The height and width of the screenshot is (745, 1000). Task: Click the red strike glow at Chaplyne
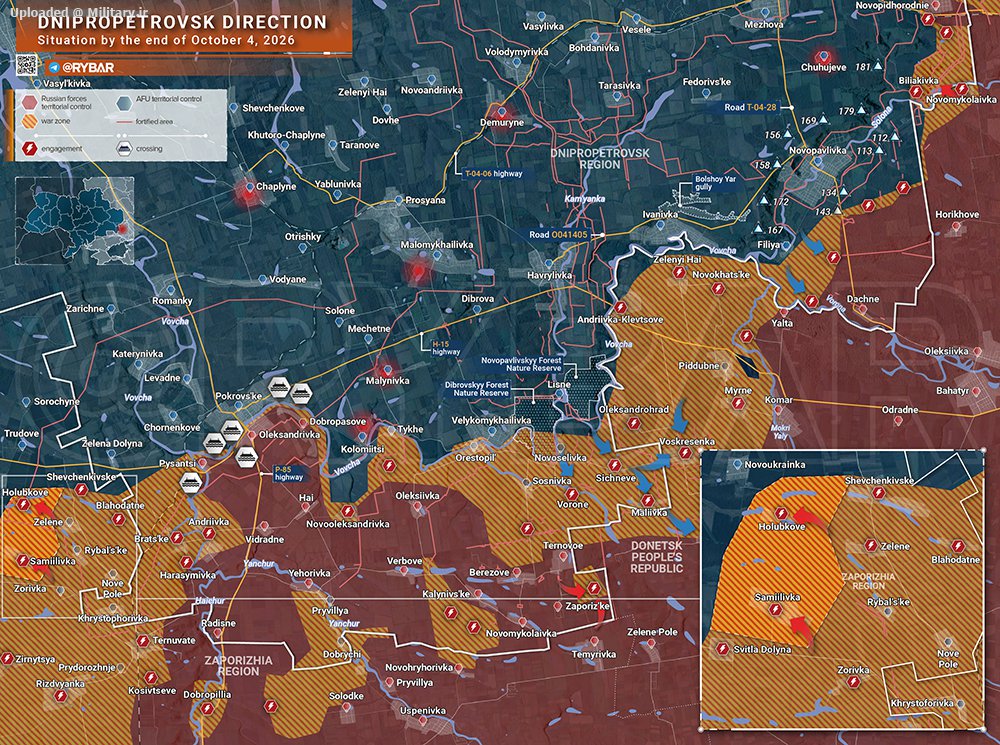pos(247,191)
